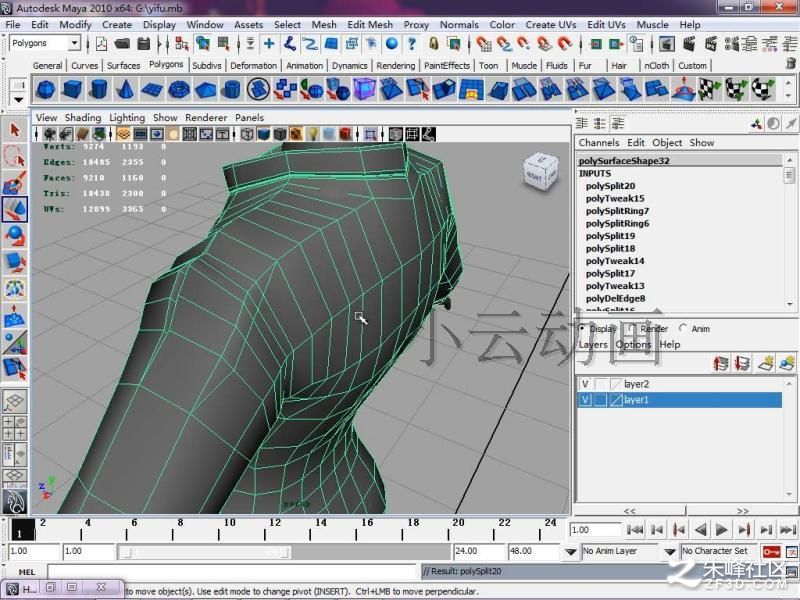The height and width of the screenshot is (600, 800).
Task: Expand the shelf menu arrow at left
Action: [x=18, y=99]
